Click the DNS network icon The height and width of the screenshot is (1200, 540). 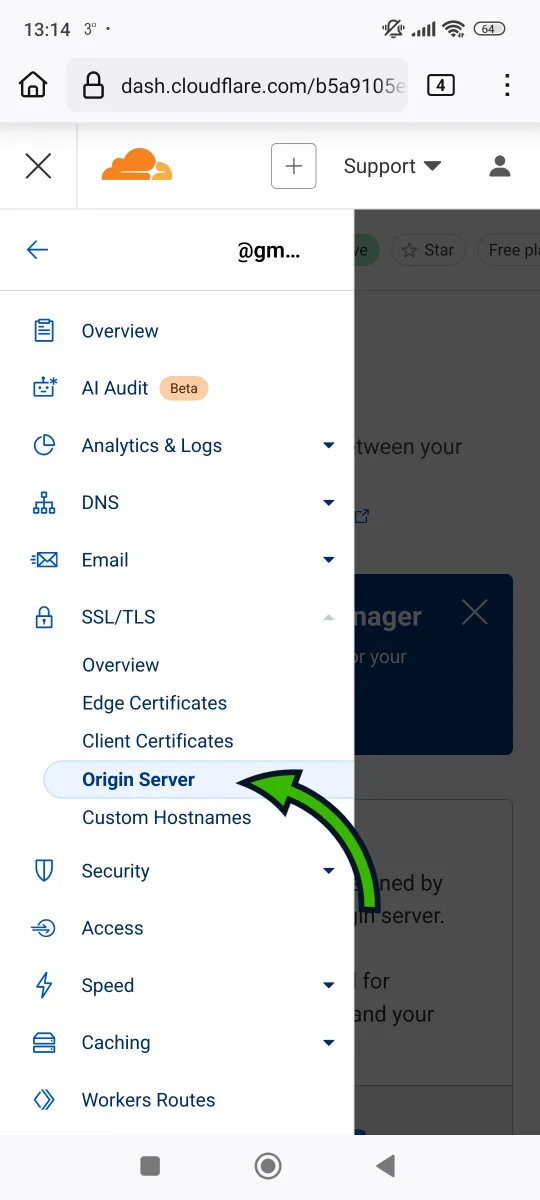(44, 503)
